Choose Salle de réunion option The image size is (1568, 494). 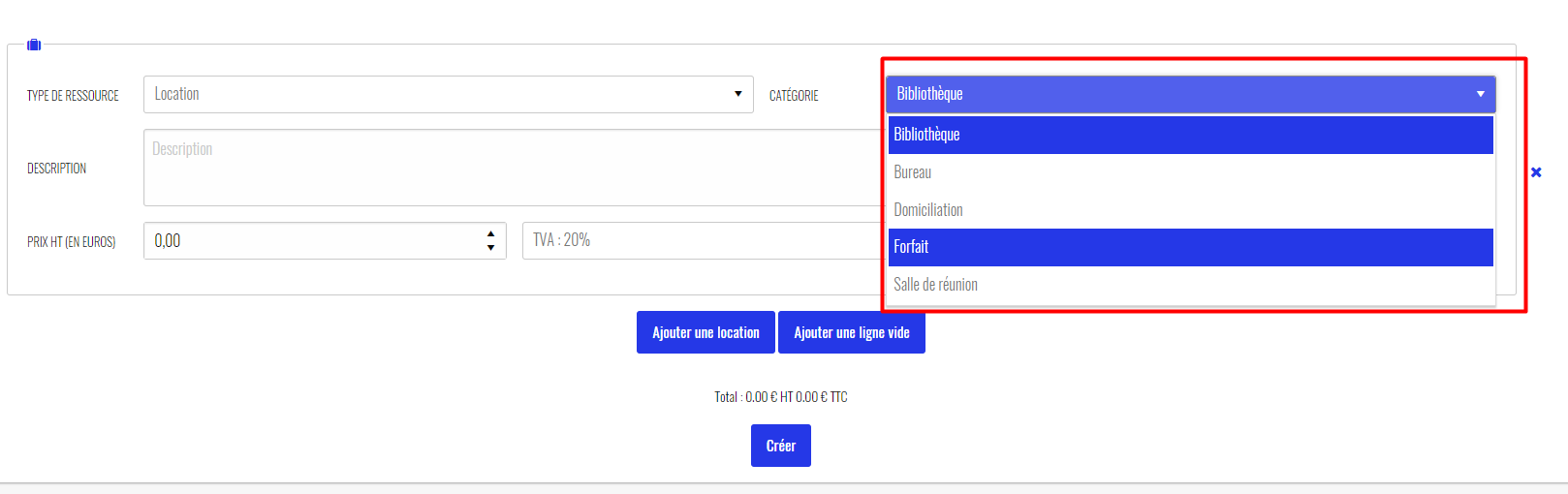[x=1190, y=285]
